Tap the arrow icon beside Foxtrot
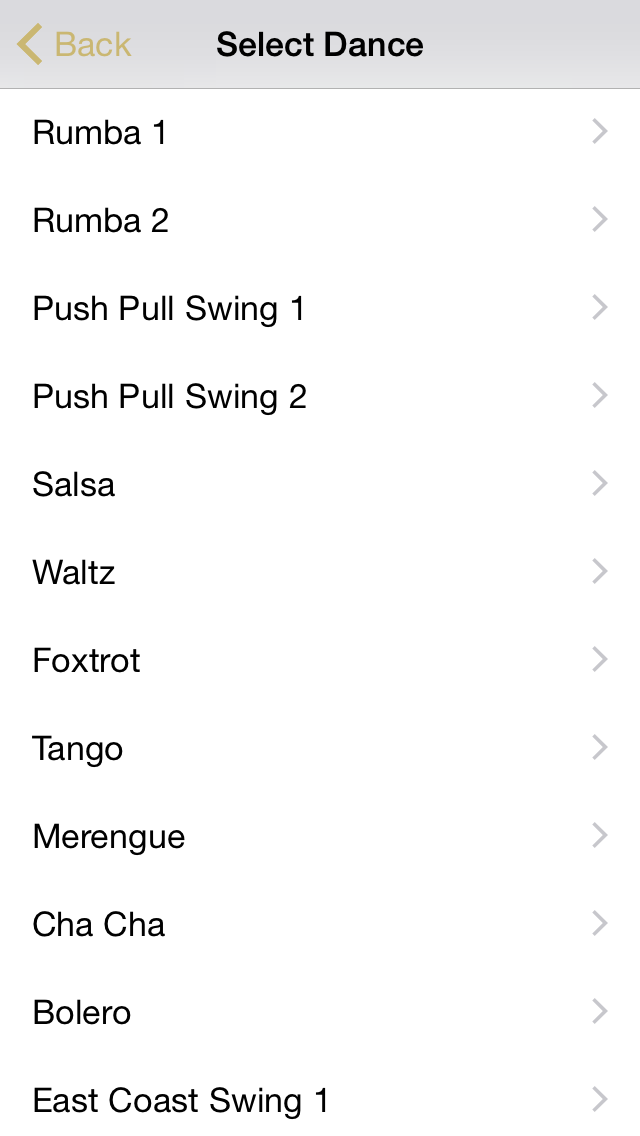Viewport: 640px width, 1136px height. 599,659
